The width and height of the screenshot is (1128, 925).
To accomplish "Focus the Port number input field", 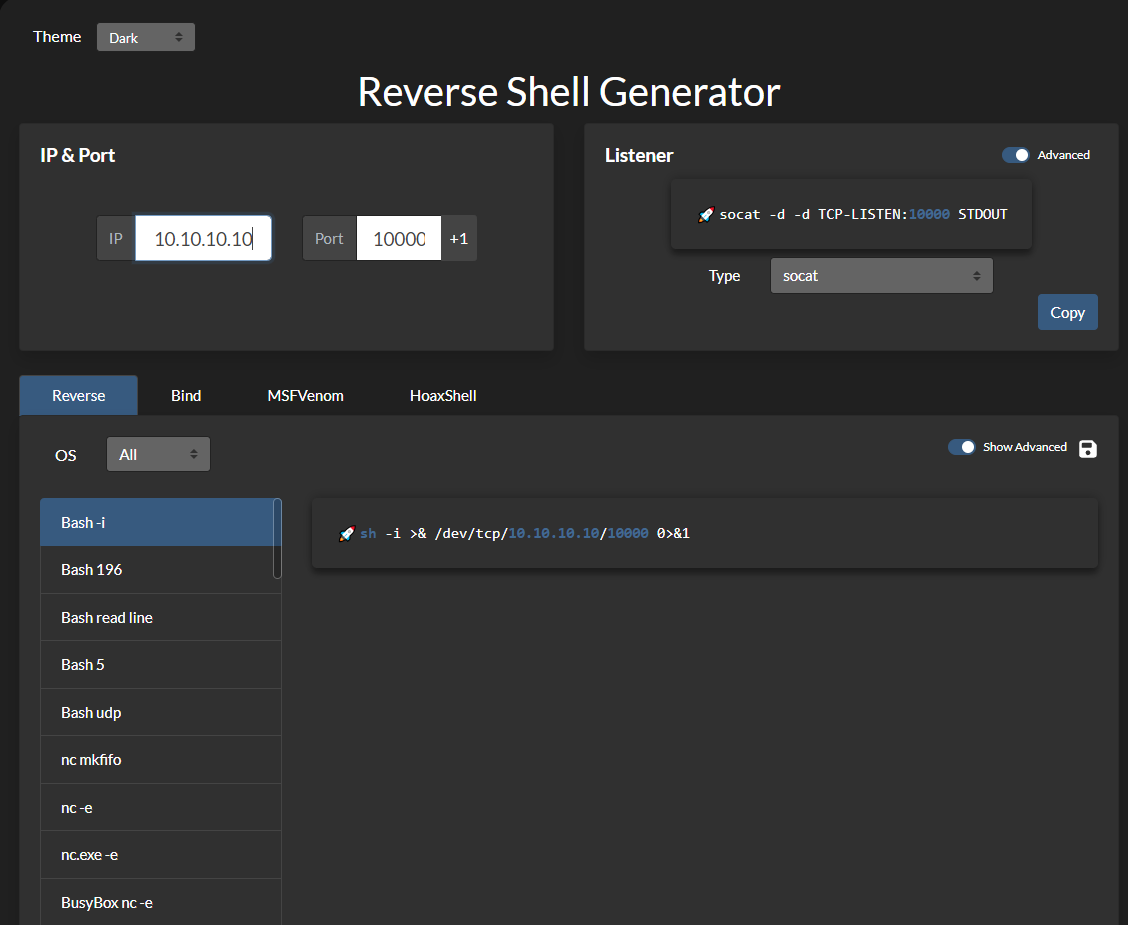I will [399, 238].
